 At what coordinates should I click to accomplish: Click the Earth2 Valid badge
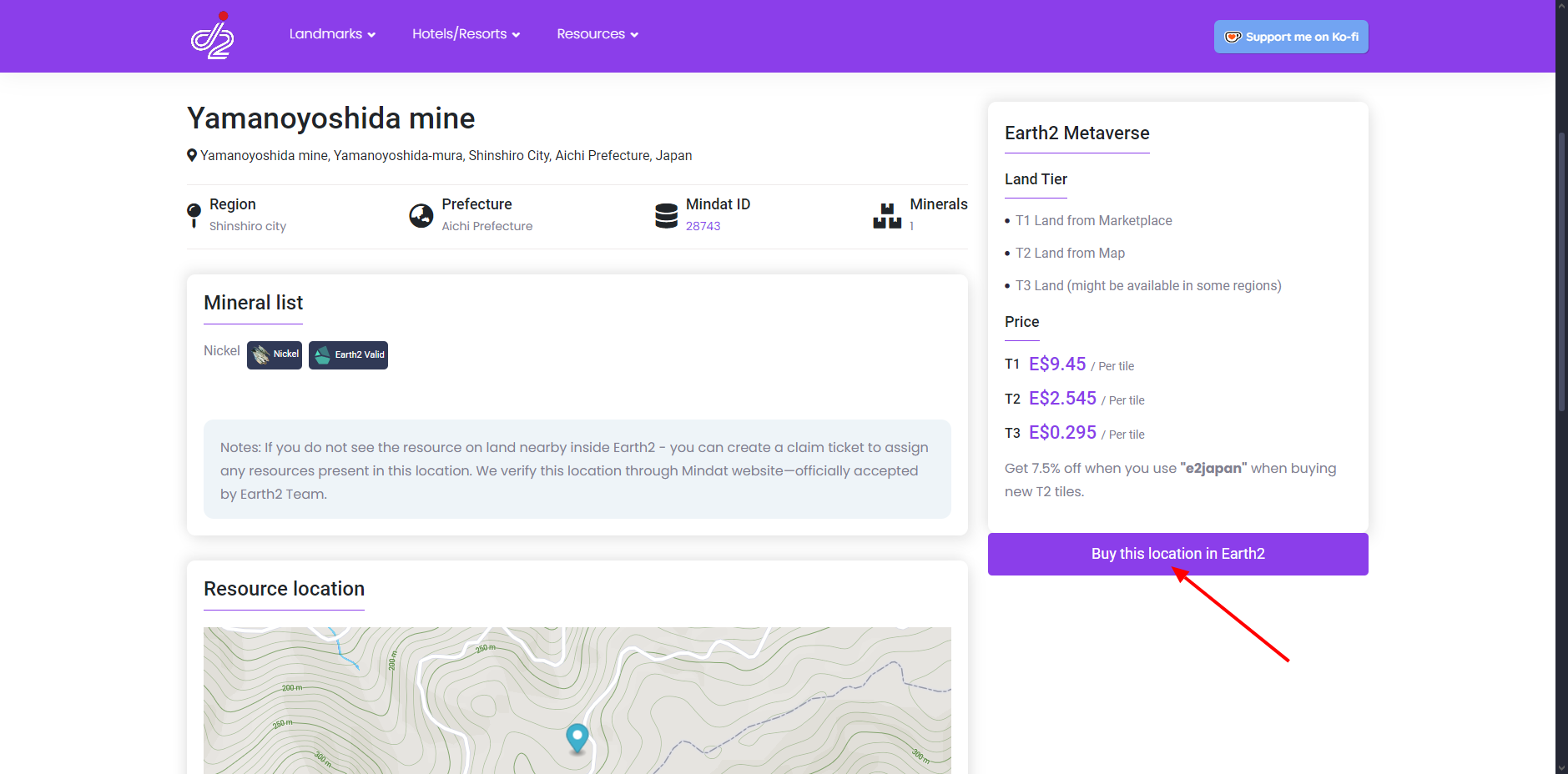coord(348,354)
